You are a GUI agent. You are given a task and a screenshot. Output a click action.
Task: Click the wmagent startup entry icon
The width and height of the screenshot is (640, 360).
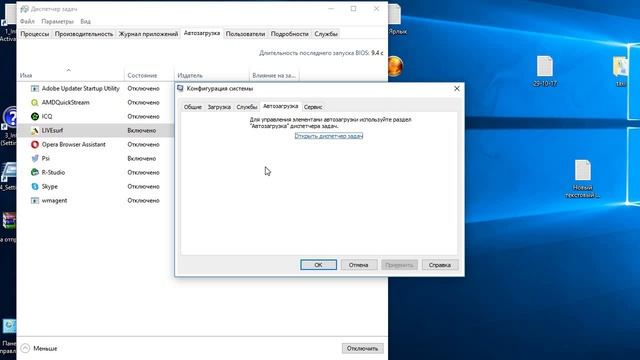[35, 200]
